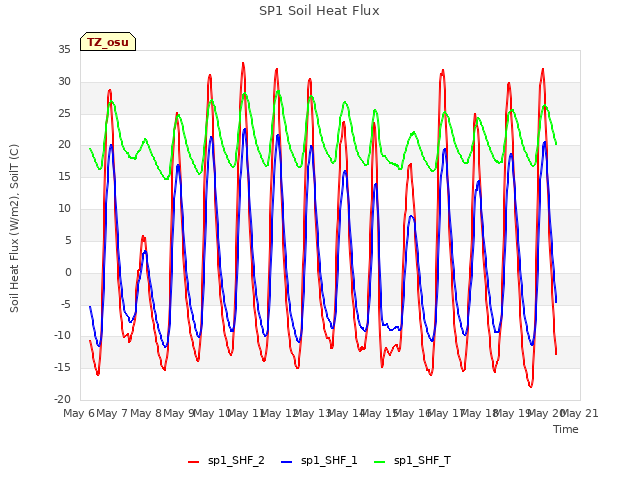The height and width of the screenshot is (480, 640).
Task: Click the -15 y-axis tick label
Action: tap(62, 367)
